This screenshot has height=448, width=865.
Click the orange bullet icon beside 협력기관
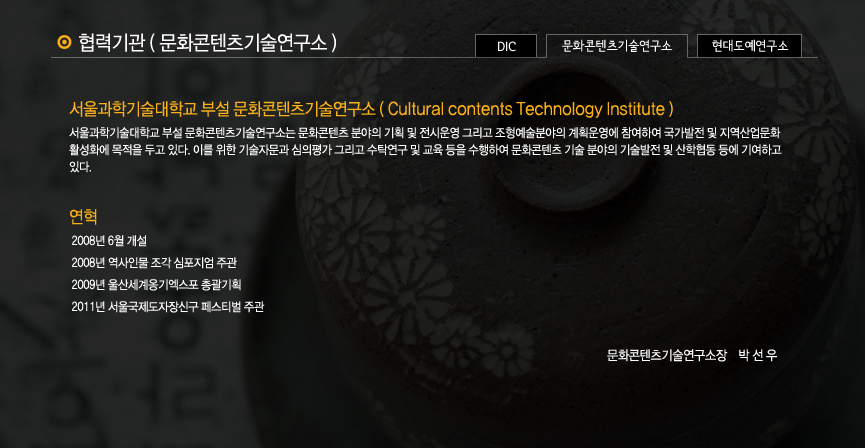pos(65,42)
